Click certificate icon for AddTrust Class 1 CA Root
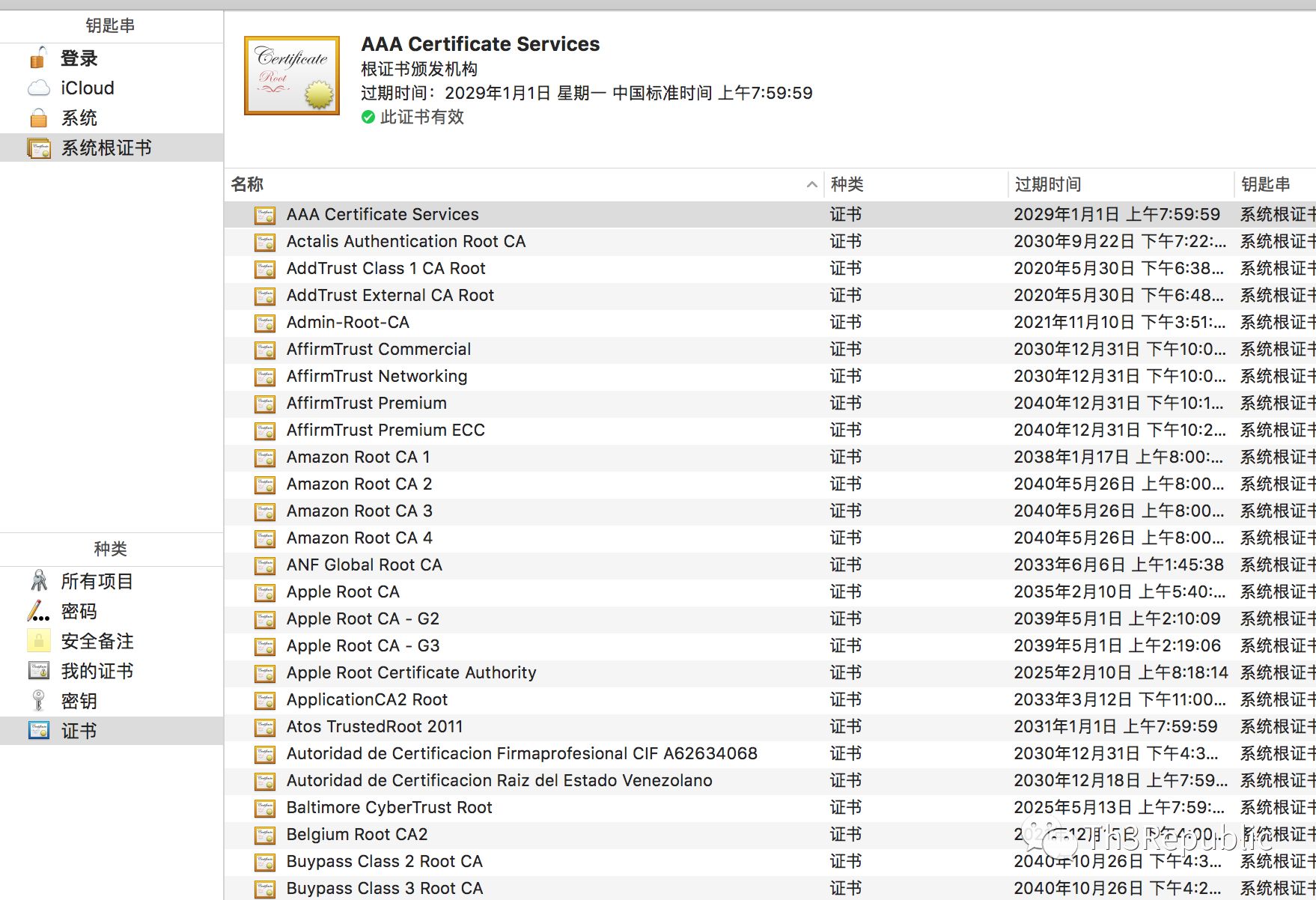Screen dimensions: 1316x900 (265, 269)
